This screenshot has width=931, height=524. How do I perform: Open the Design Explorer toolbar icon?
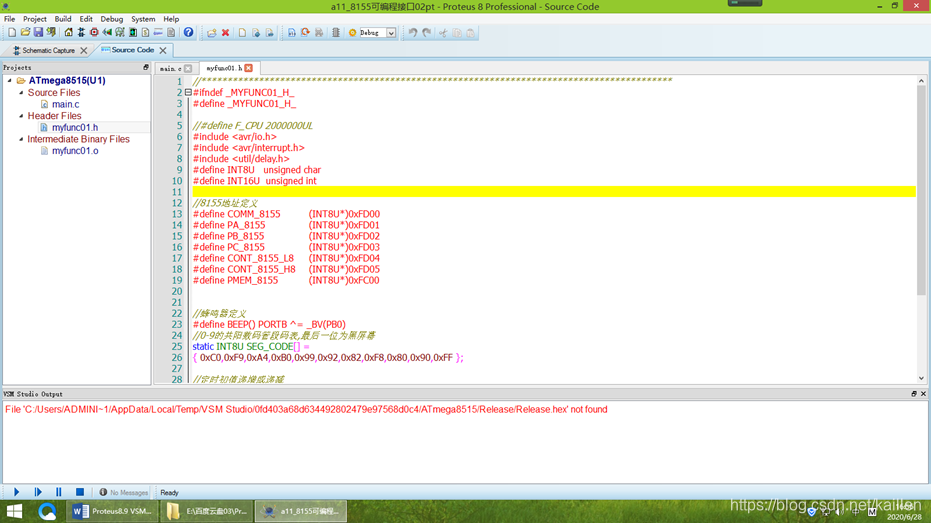[x=133, y=33]
